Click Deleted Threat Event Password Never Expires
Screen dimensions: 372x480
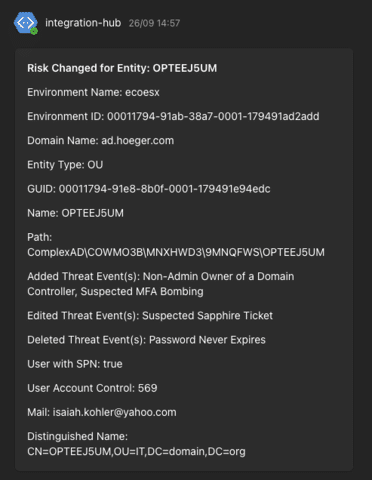click(x=146, y=340)
